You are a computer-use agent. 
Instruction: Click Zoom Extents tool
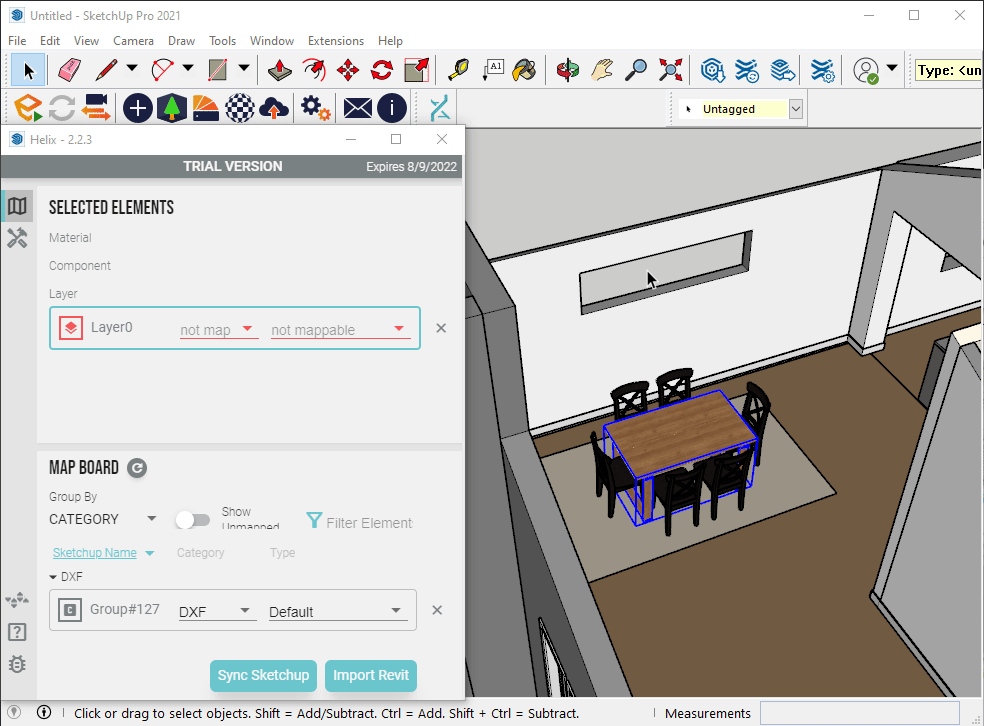tap(670, 70)
